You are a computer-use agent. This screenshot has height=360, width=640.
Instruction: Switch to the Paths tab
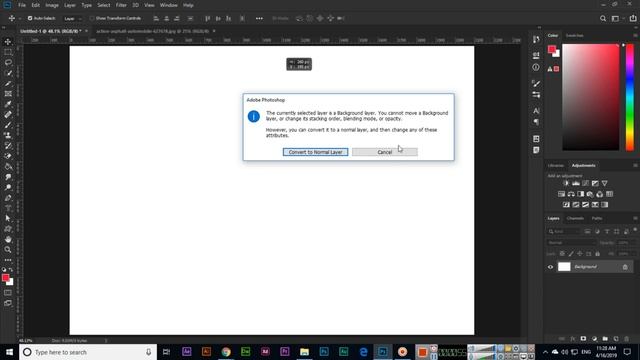[597, 218]
